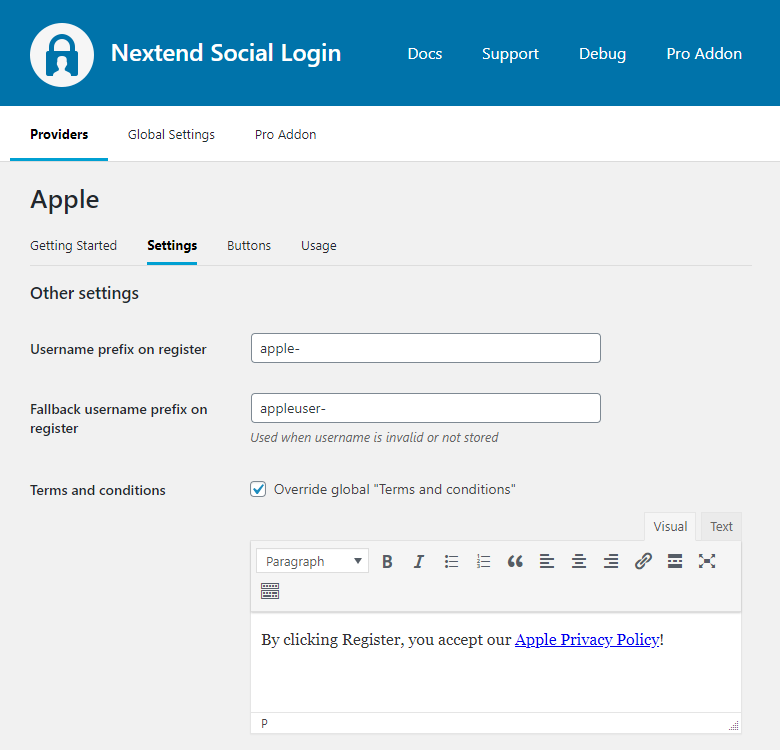Follow the Apple Privacy Policy link

(x=587, y=639)
